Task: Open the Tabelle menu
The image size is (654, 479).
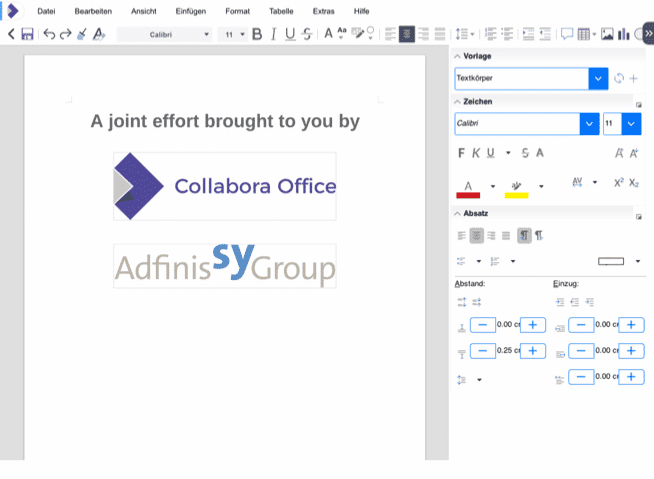Action: (282, 11)
